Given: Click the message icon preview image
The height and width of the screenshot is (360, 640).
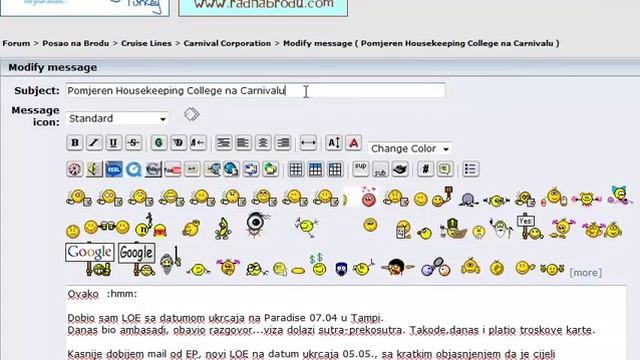Looking at the screenshot, I should coord(191,114).
